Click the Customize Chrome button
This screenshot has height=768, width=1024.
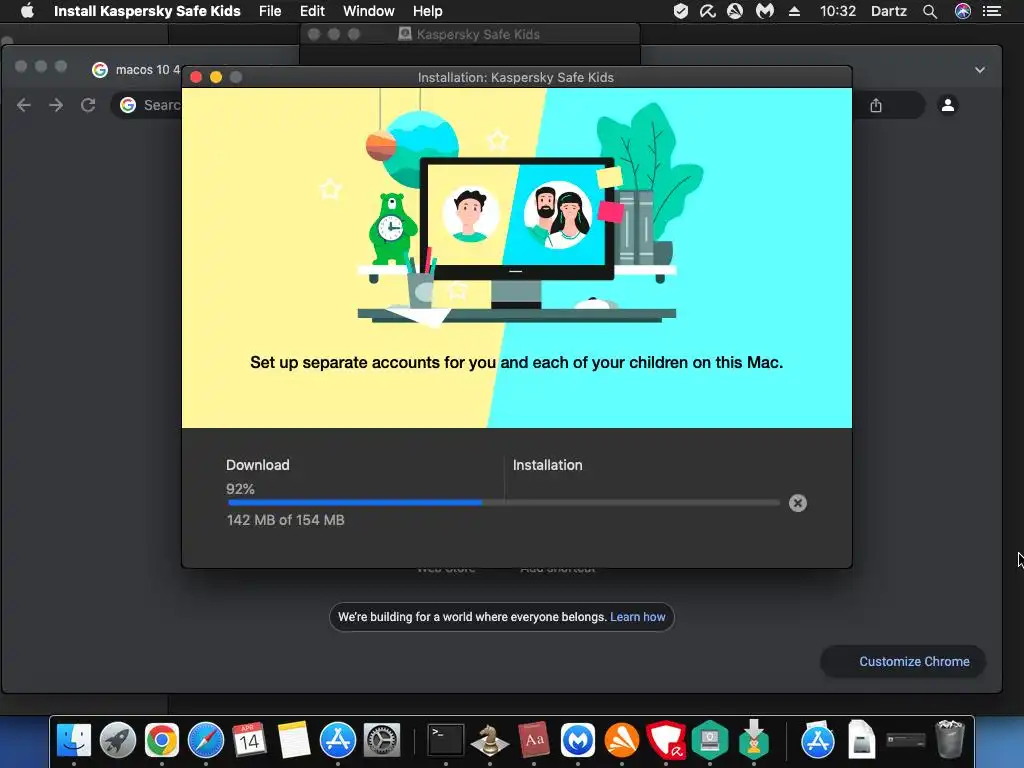(903, 662)
